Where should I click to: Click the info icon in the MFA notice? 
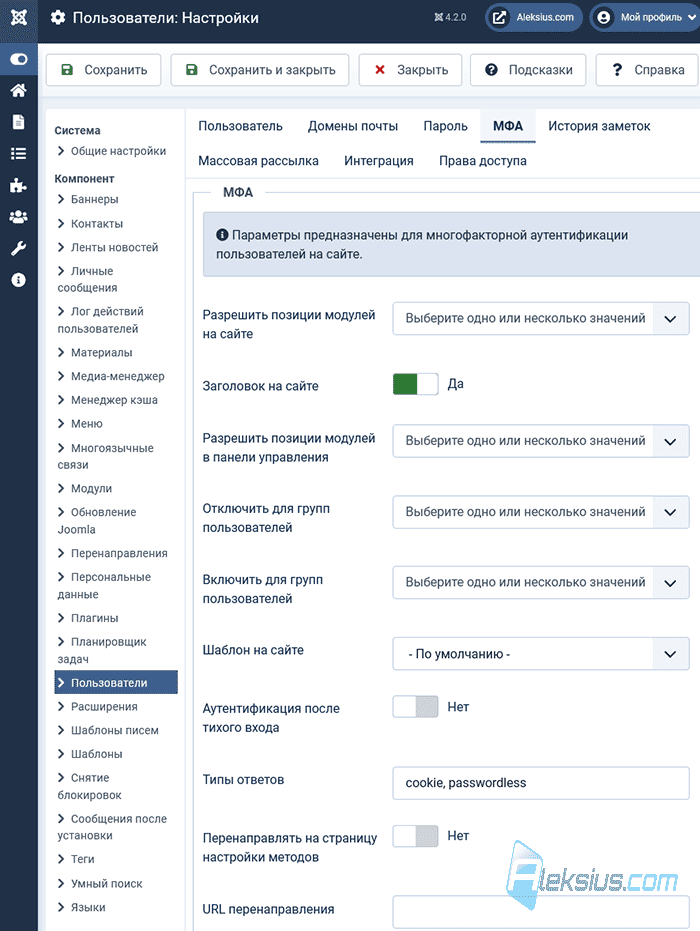tap(222, 235)
